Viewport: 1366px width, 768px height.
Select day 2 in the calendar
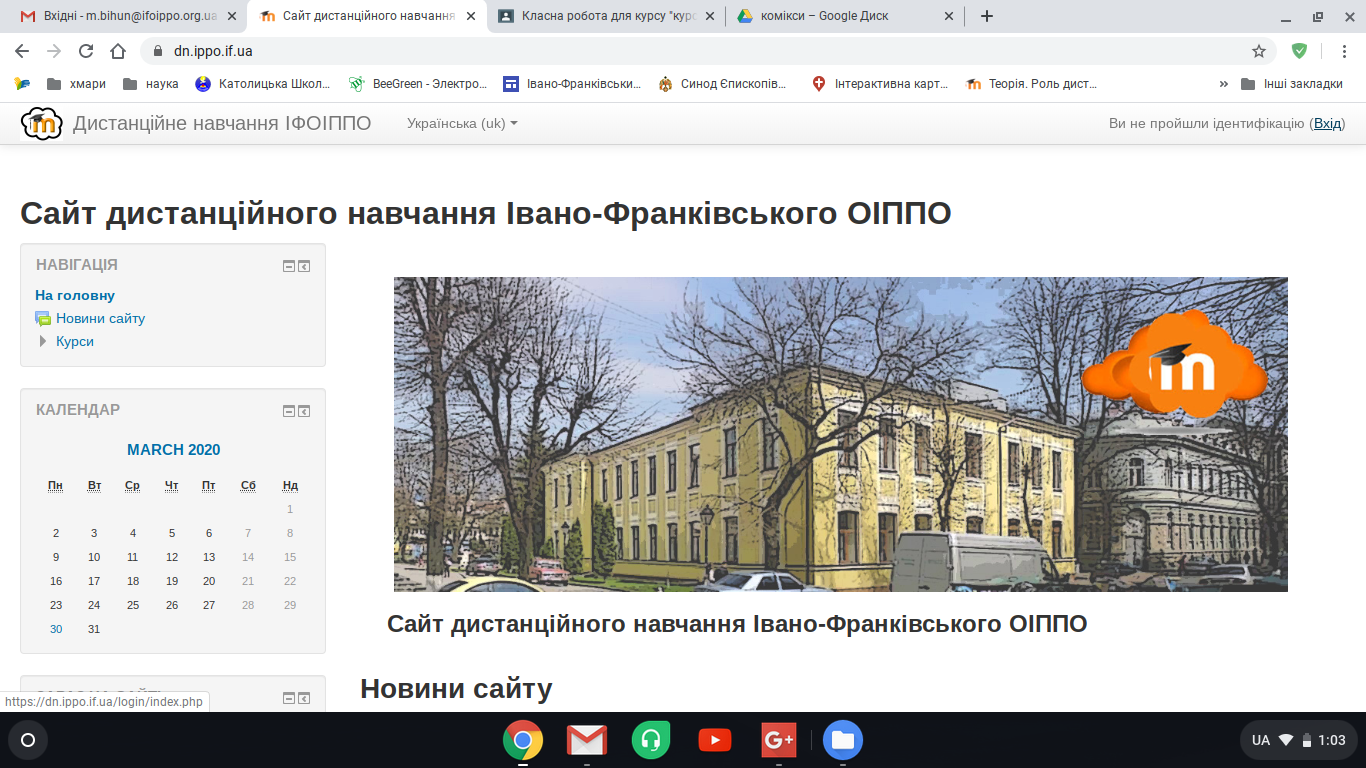click(56, 533)
